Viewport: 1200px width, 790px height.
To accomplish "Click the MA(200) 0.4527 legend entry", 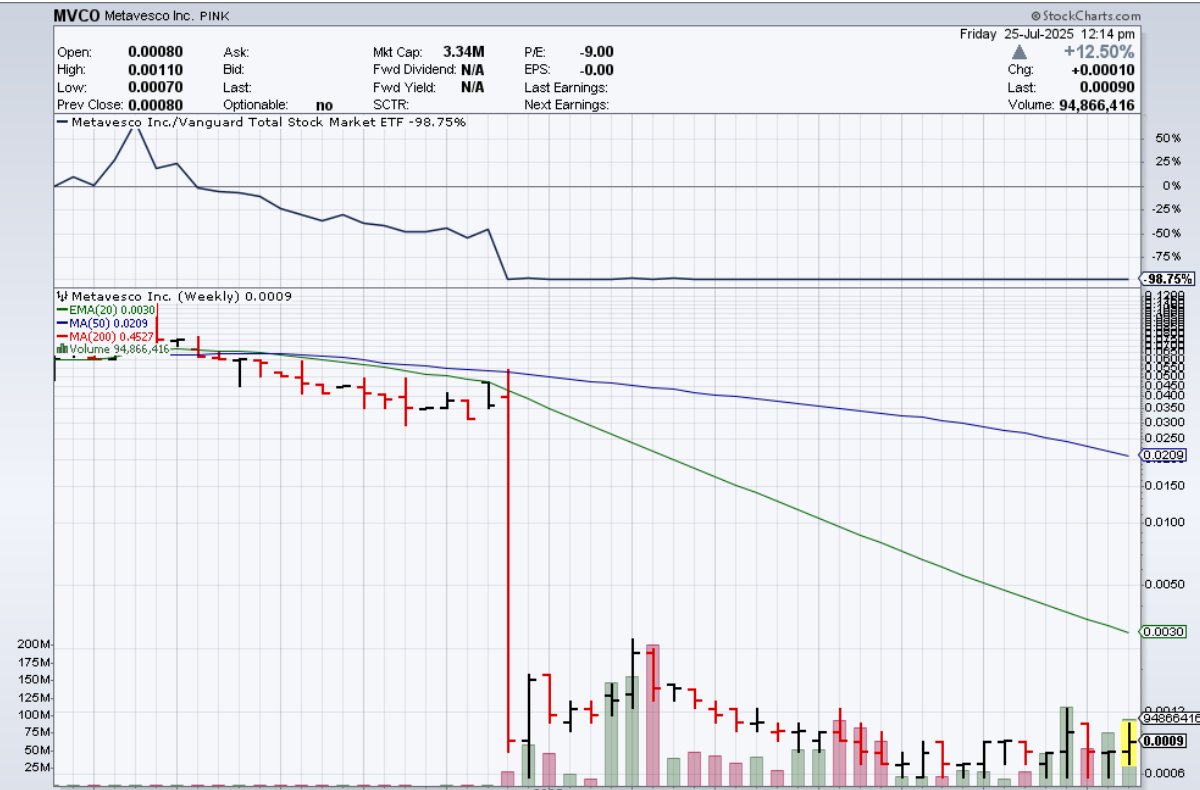I will (105, 336).
